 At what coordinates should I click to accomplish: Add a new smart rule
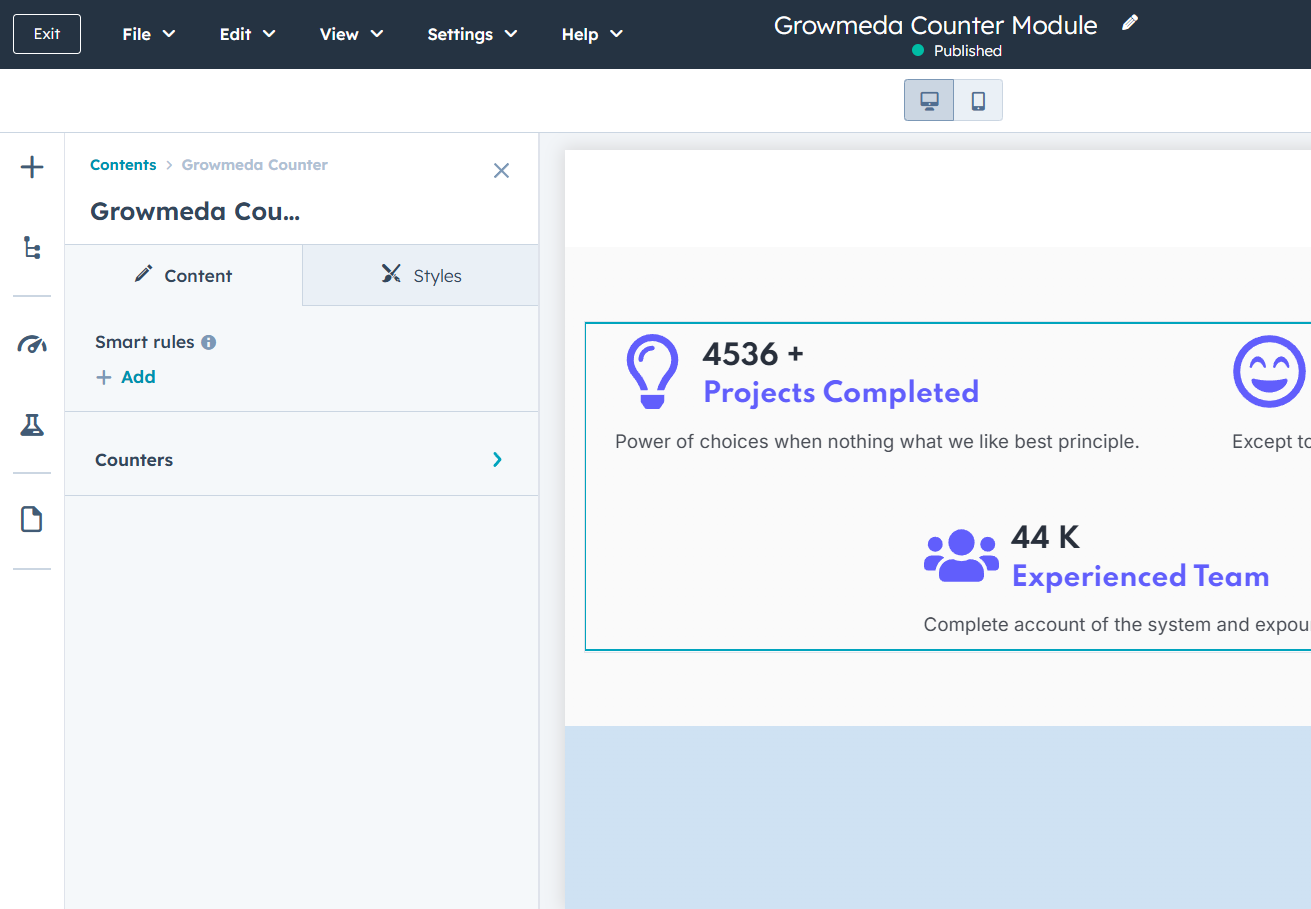[x=126, y=377]
